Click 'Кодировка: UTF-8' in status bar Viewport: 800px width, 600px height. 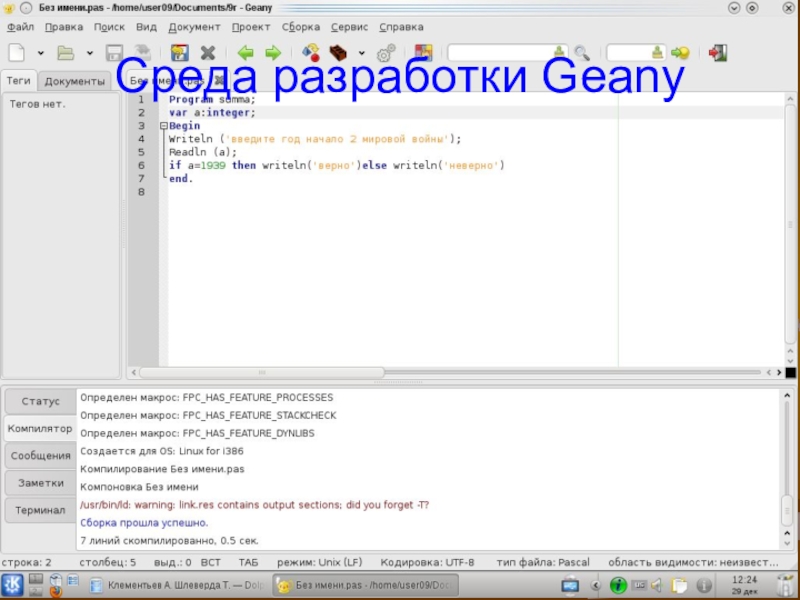(427, 563)
